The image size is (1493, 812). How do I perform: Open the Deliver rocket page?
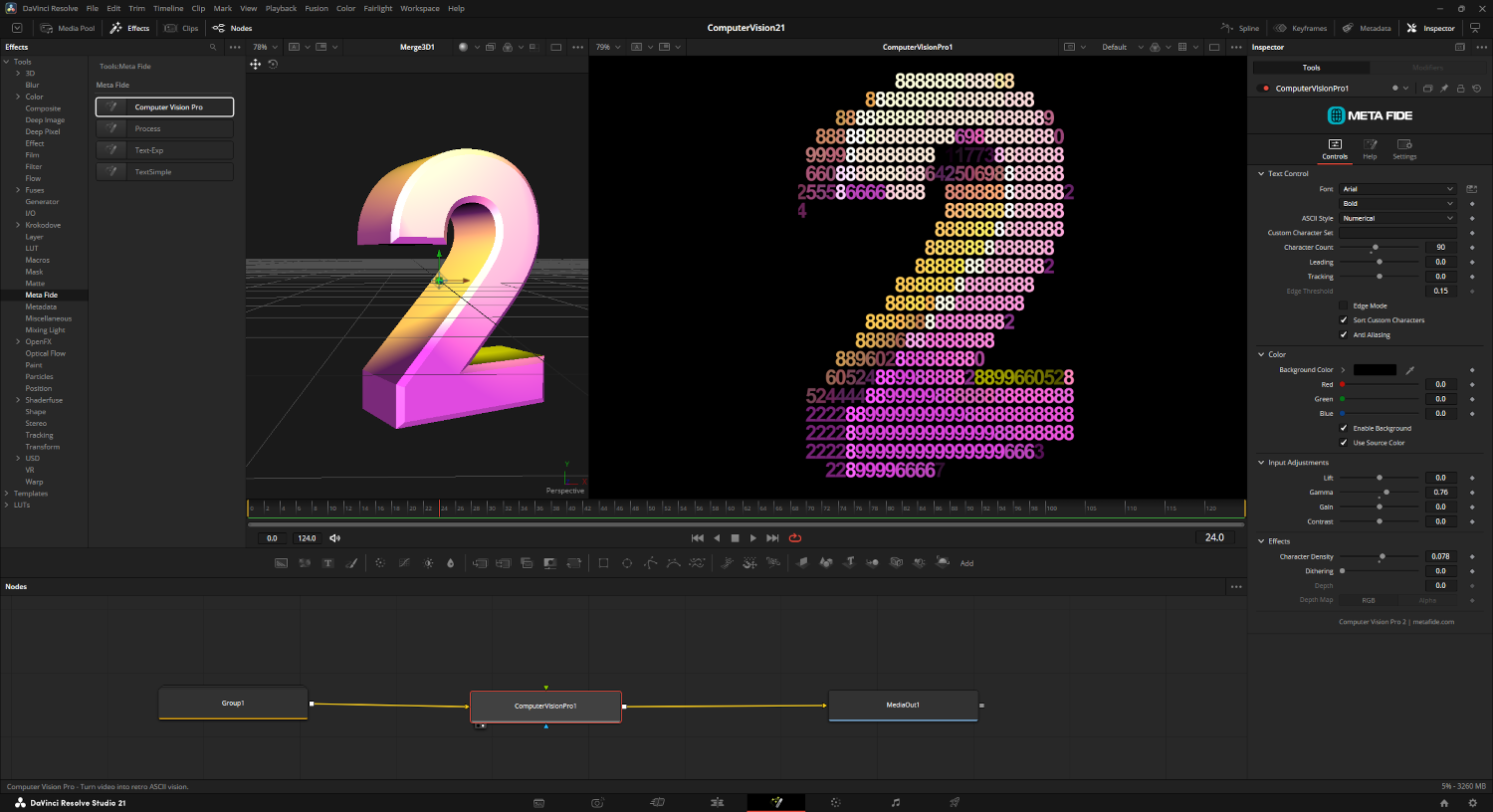[x=955, y=802]
